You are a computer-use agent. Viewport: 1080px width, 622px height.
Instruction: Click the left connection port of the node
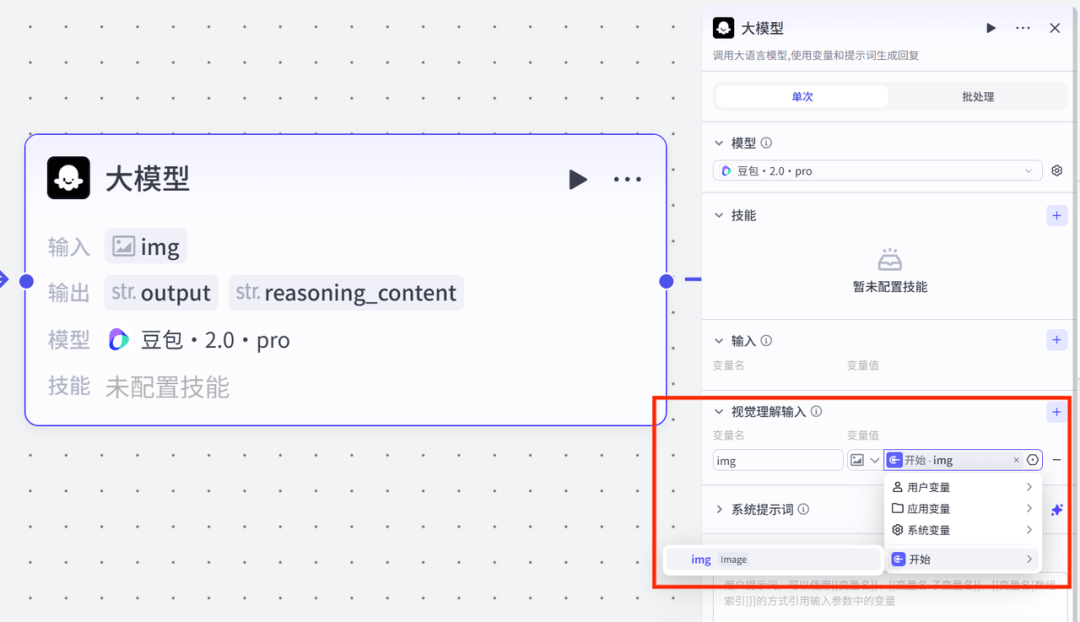[26, 281]
